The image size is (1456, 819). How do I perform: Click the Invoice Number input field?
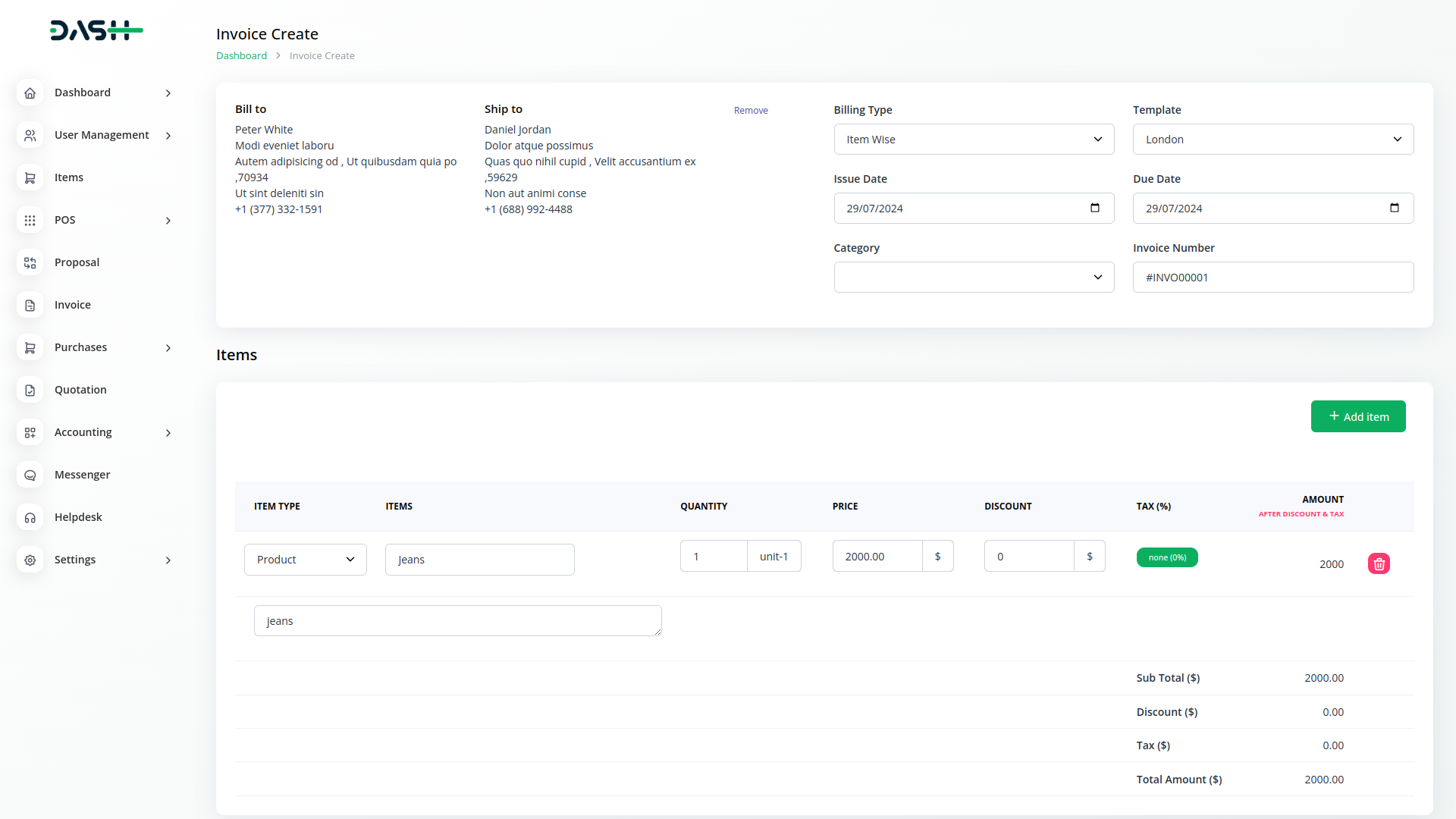click(x=1272, y=278)
